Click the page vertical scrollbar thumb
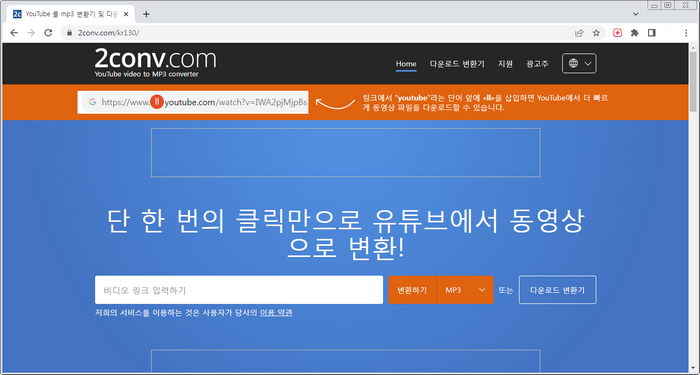Screen dimensions: 700x375 tap(693, 82)
